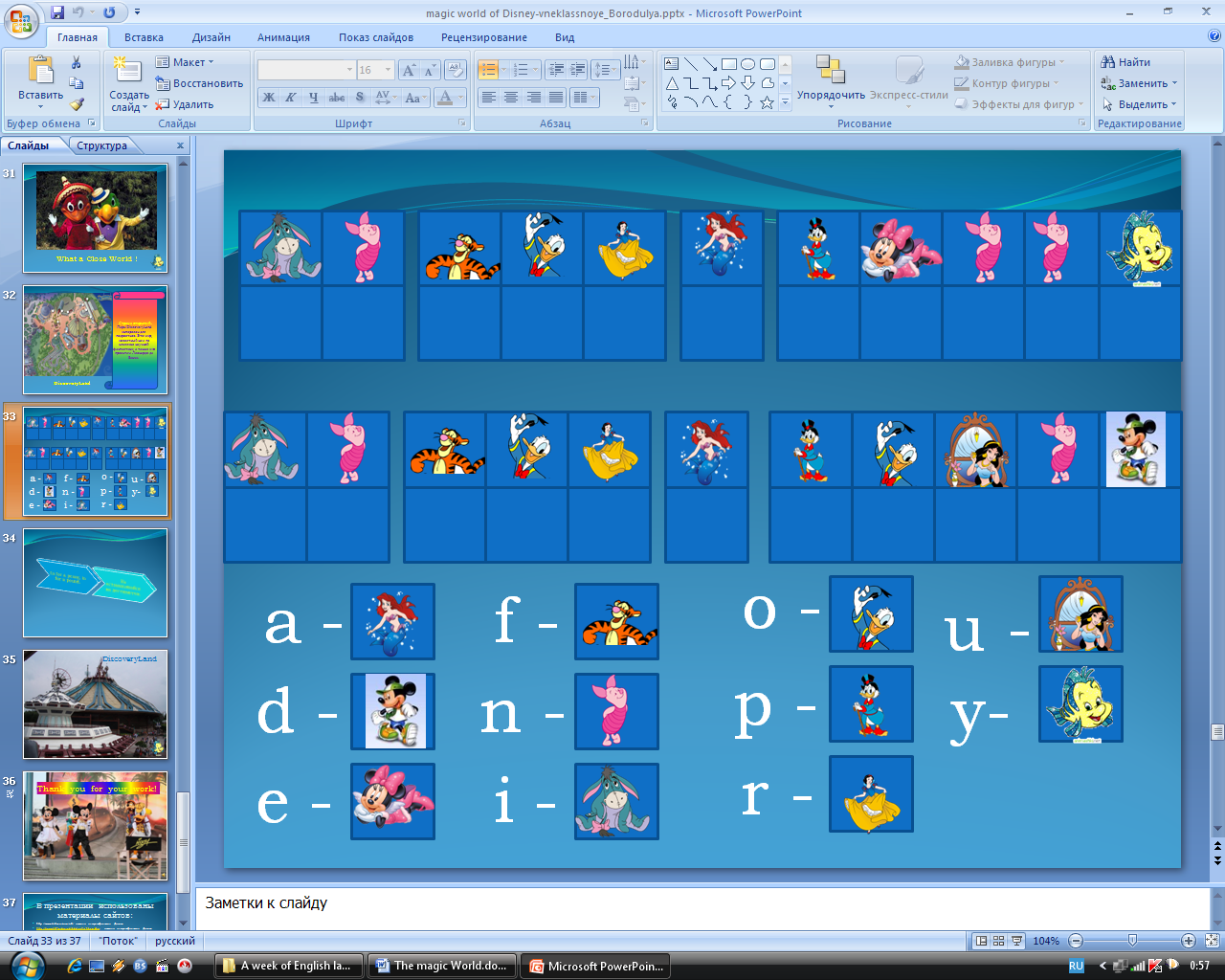Click the Cut scissors icon

click(x=76, y=62)
